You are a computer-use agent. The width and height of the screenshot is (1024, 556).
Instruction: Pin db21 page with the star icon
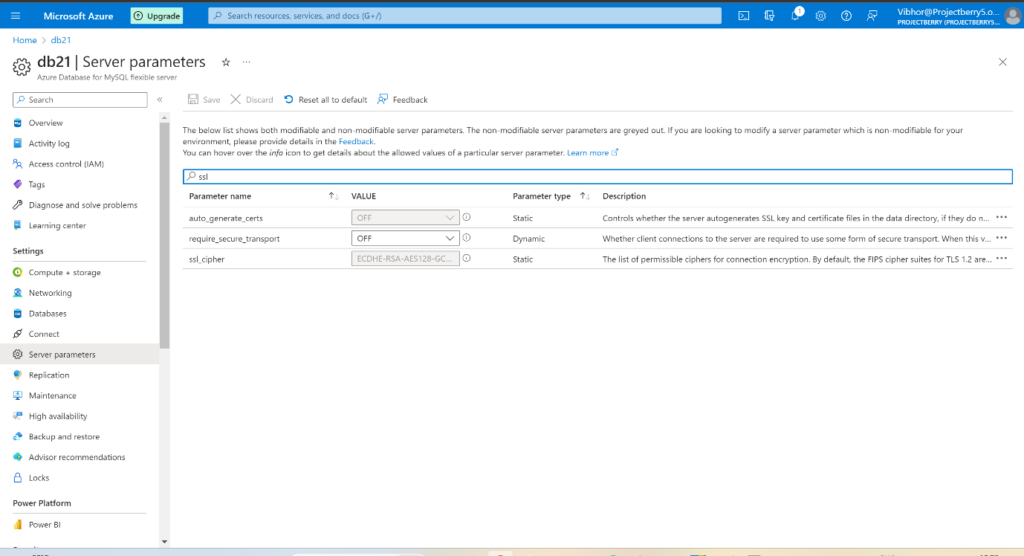click(226, 62)
